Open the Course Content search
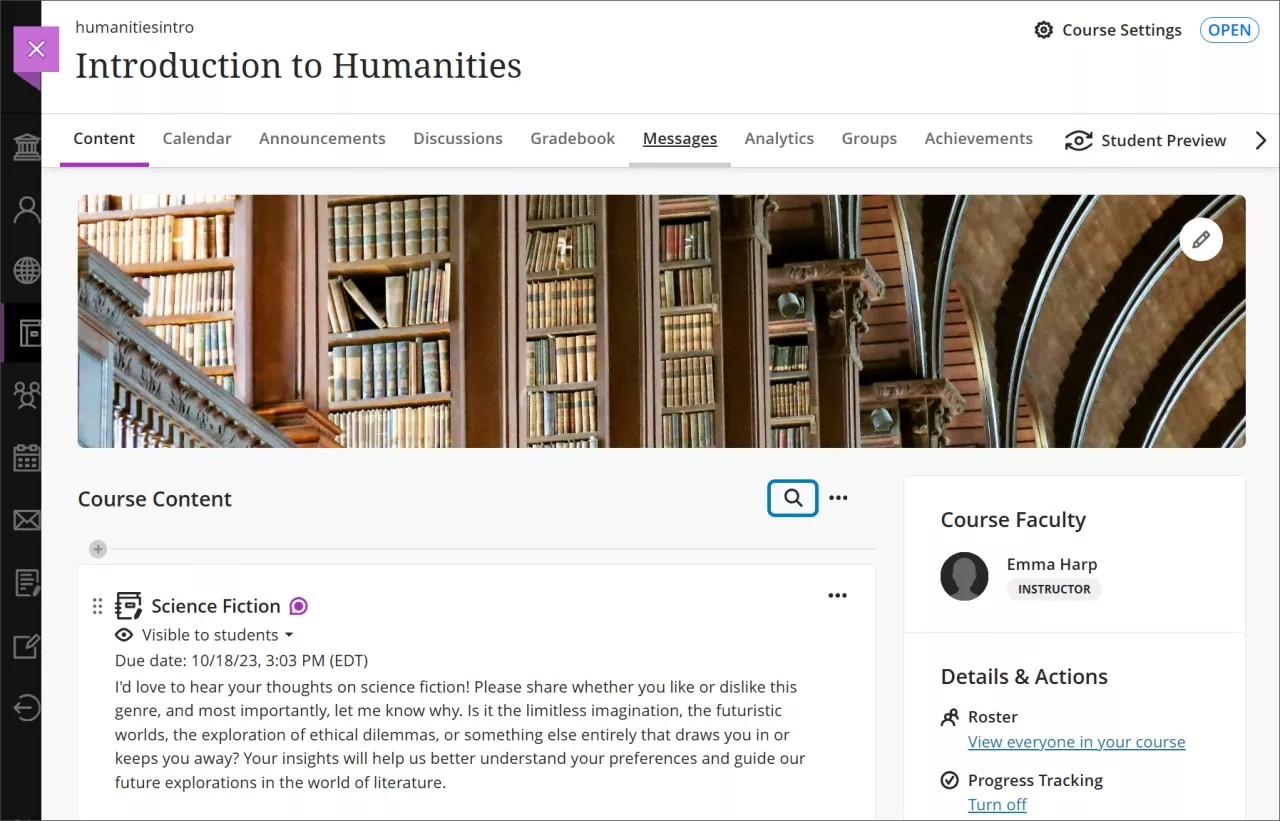The height and width of the screenshot is (821, 1280). [792, 497]
